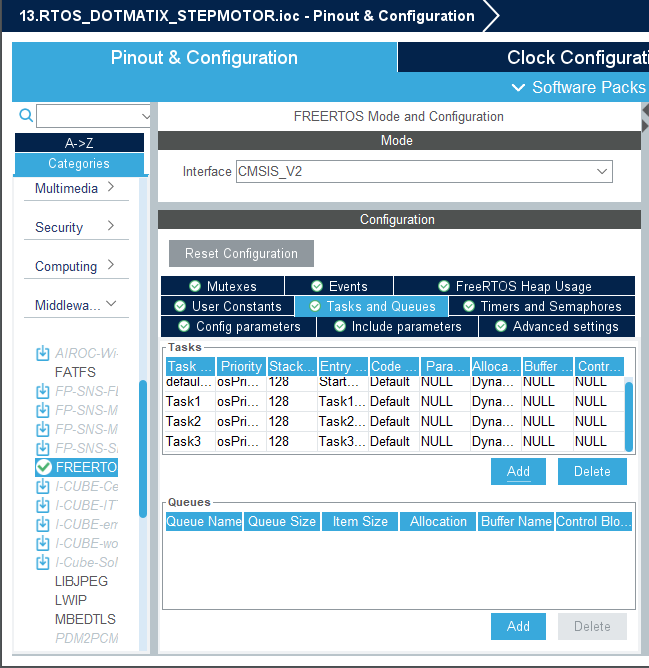
Task: Click green check icon on Mutexes tab
Action: [x=195, y=286]
